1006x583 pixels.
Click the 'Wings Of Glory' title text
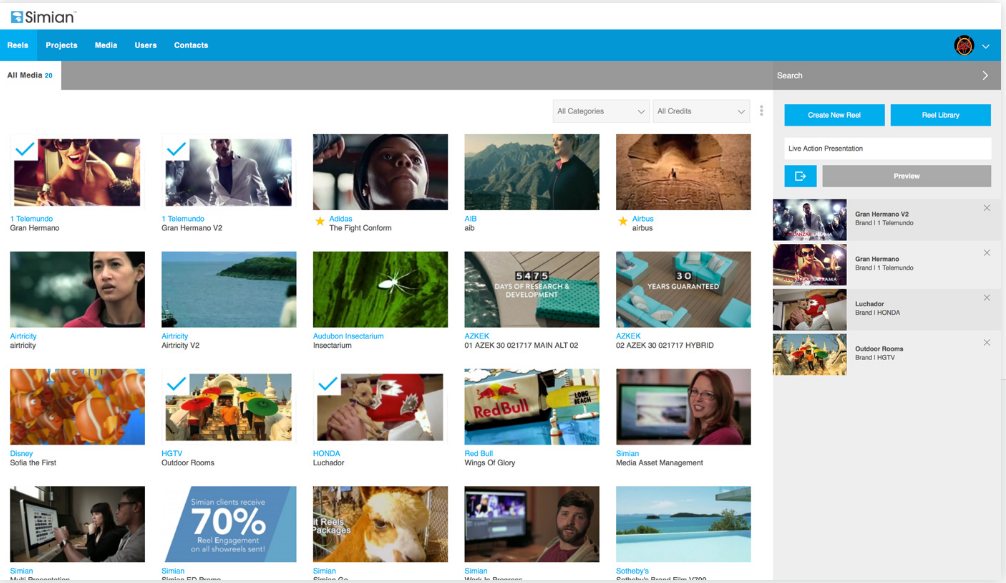(x=490, y=463)
